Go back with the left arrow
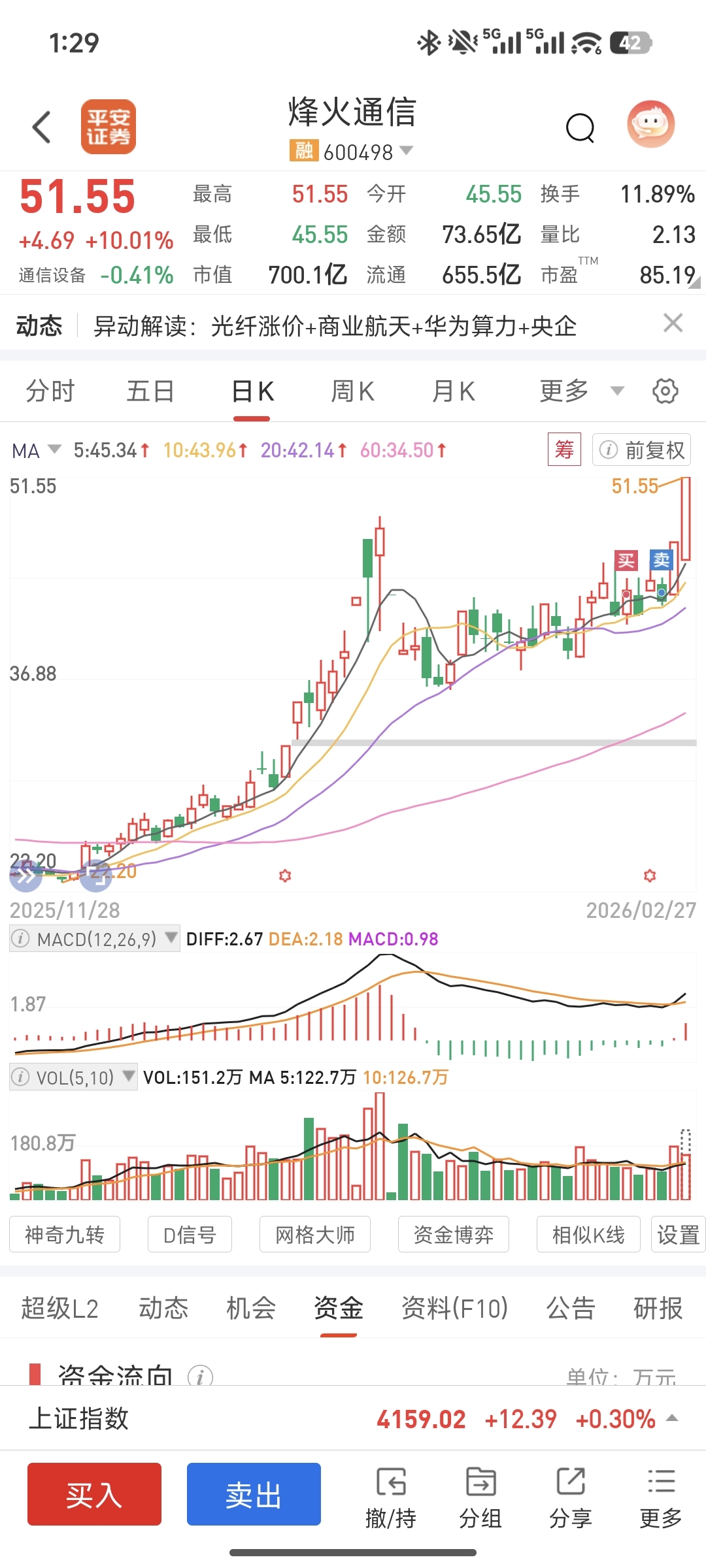 (x=41, y=127)
